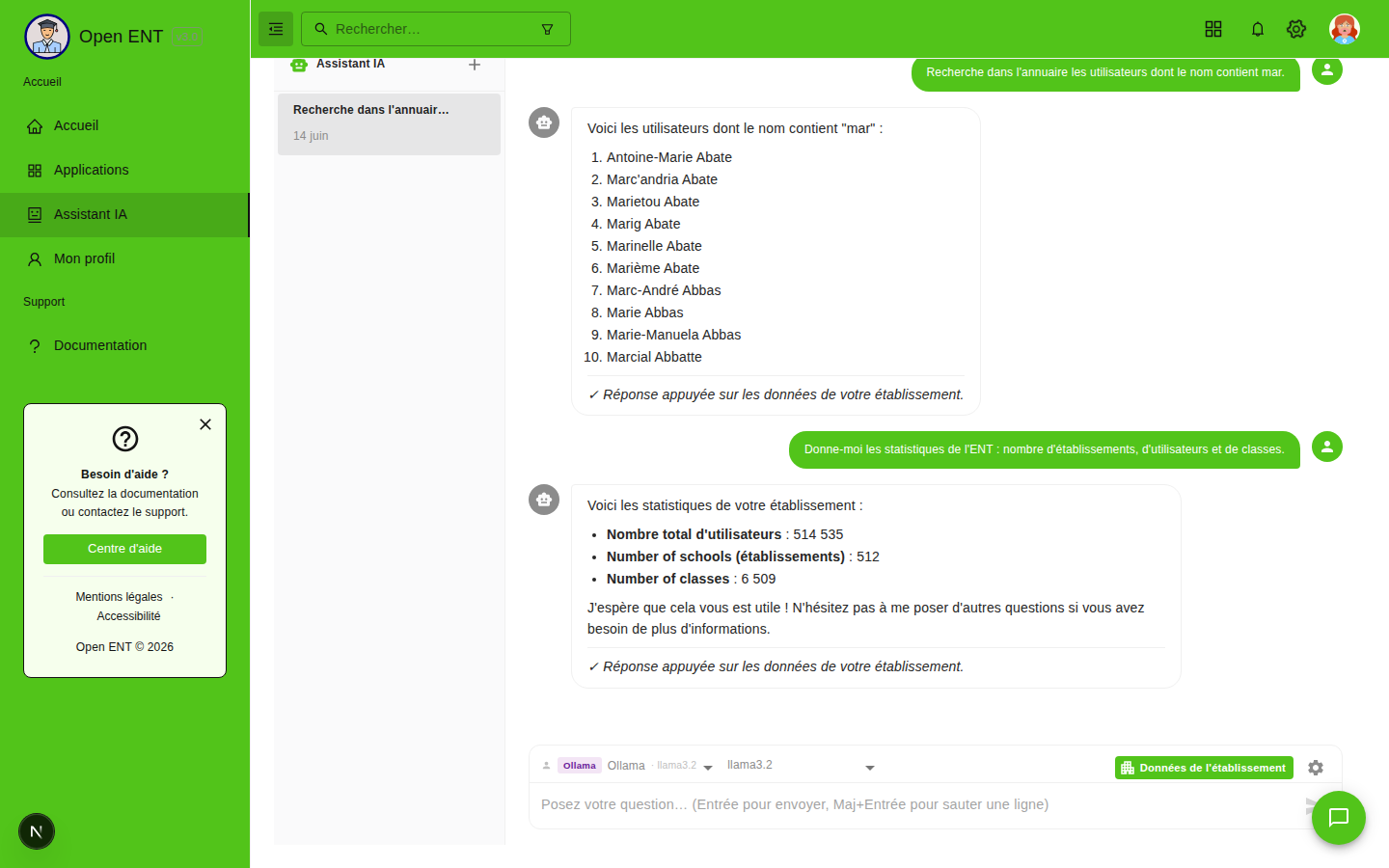Viewport: 1389px width, 868px height.
Task: Click the sent message about ENT statistics
Action: tap(1045, 449)
